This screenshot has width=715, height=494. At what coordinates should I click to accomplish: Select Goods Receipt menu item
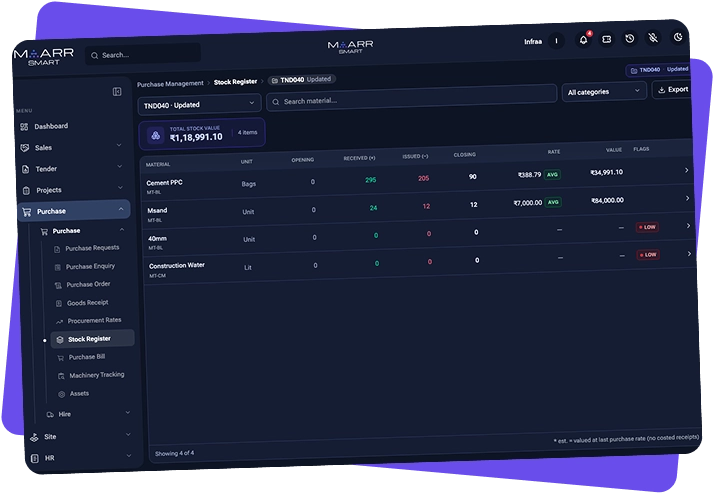tap(88, 303)
